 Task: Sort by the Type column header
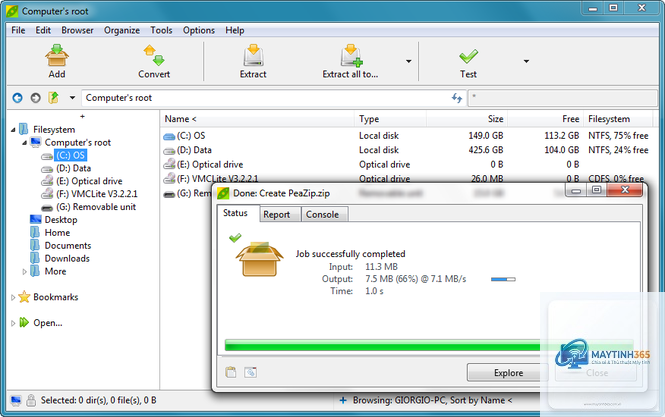[x=390, y=119]
